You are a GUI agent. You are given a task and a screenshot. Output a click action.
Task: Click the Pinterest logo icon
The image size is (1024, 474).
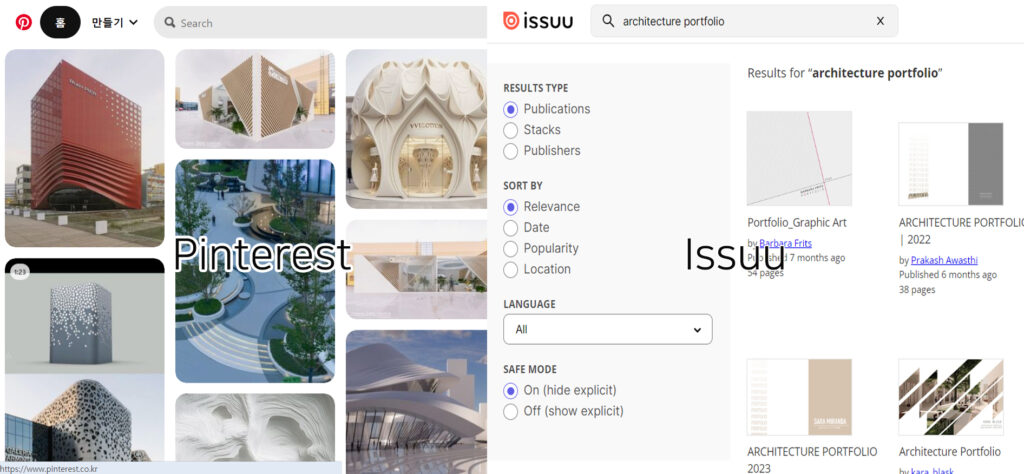click(24, 23)
